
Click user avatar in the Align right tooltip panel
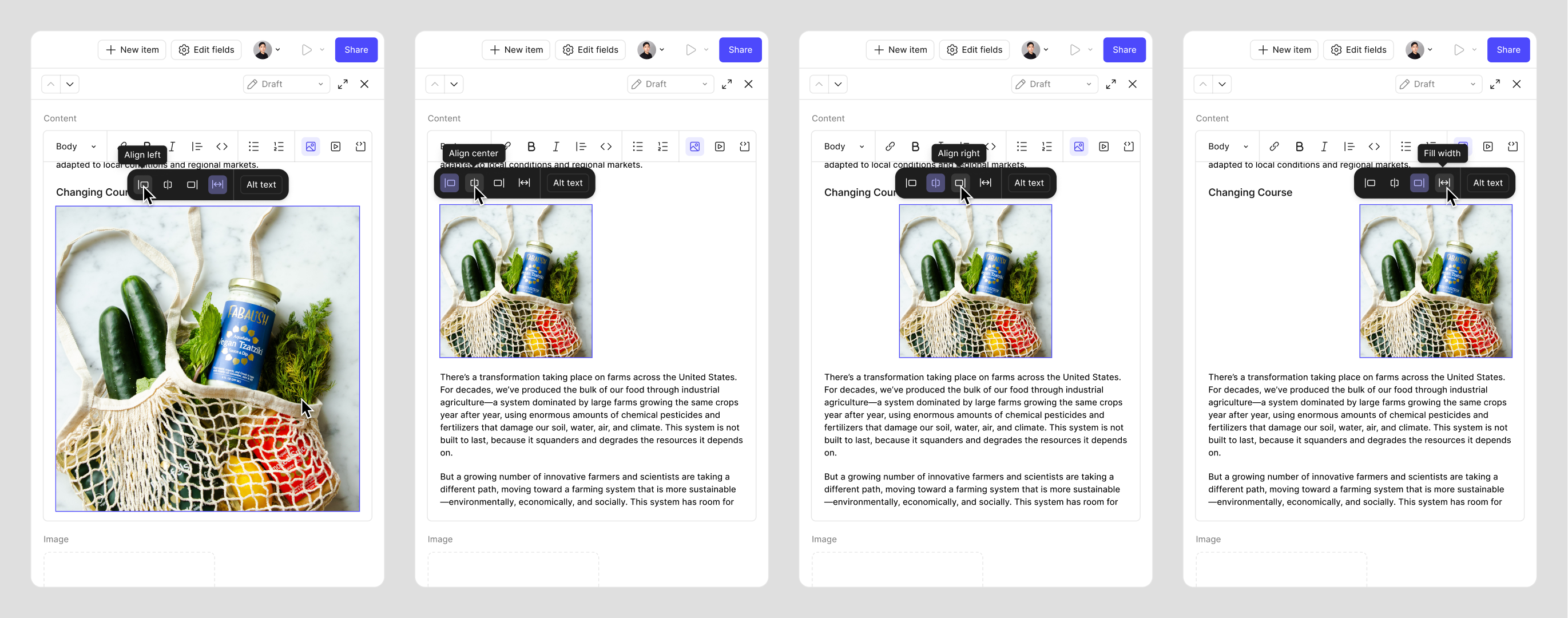click(x=1030, y=50)
